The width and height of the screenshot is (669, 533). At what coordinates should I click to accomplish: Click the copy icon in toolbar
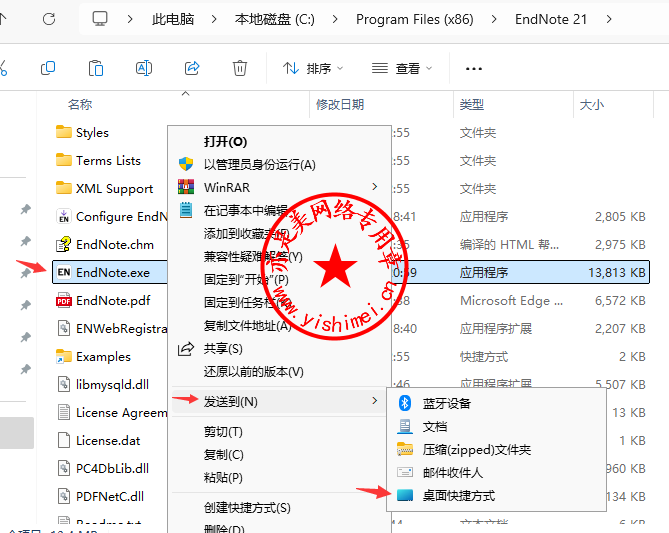pos(48,68)
